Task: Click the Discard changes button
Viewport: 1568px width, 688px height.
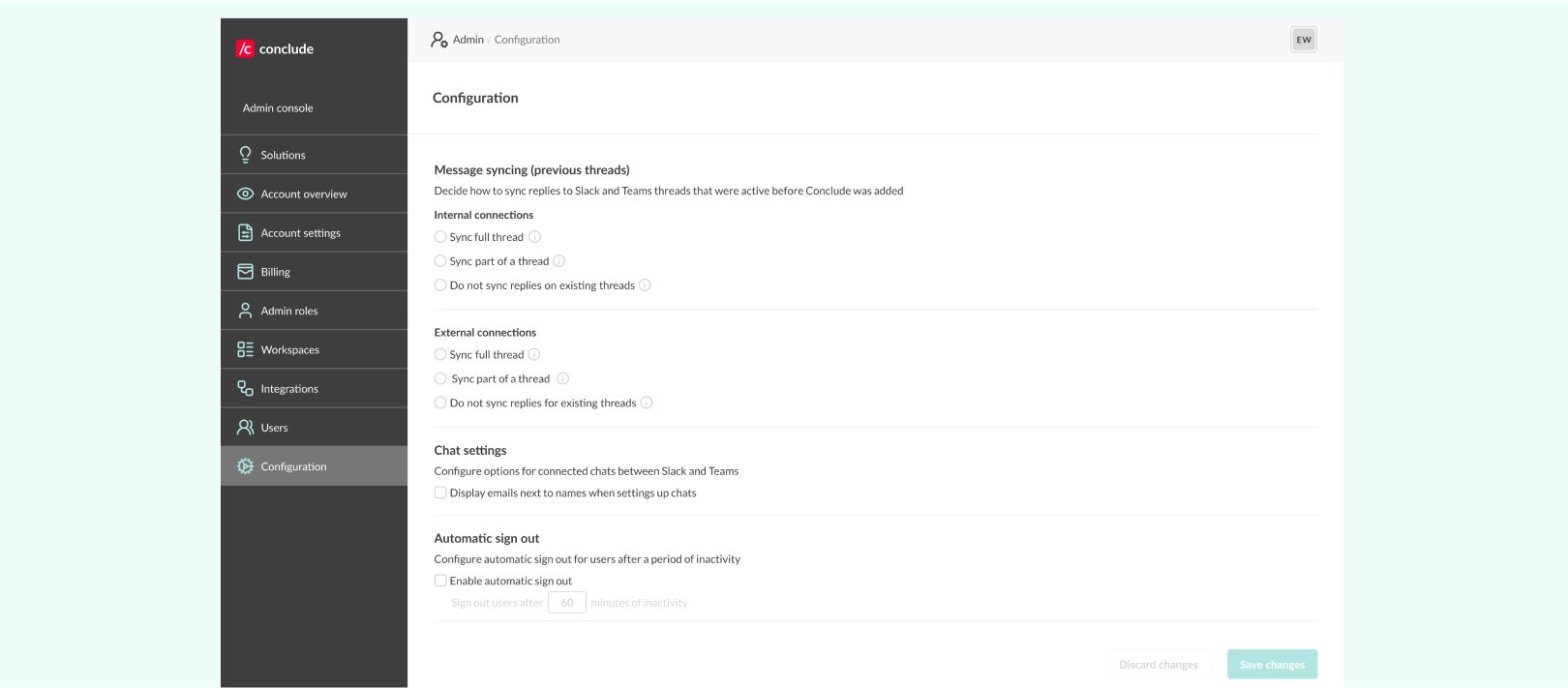Action: pyautogui.click(x=1158, y=665)
